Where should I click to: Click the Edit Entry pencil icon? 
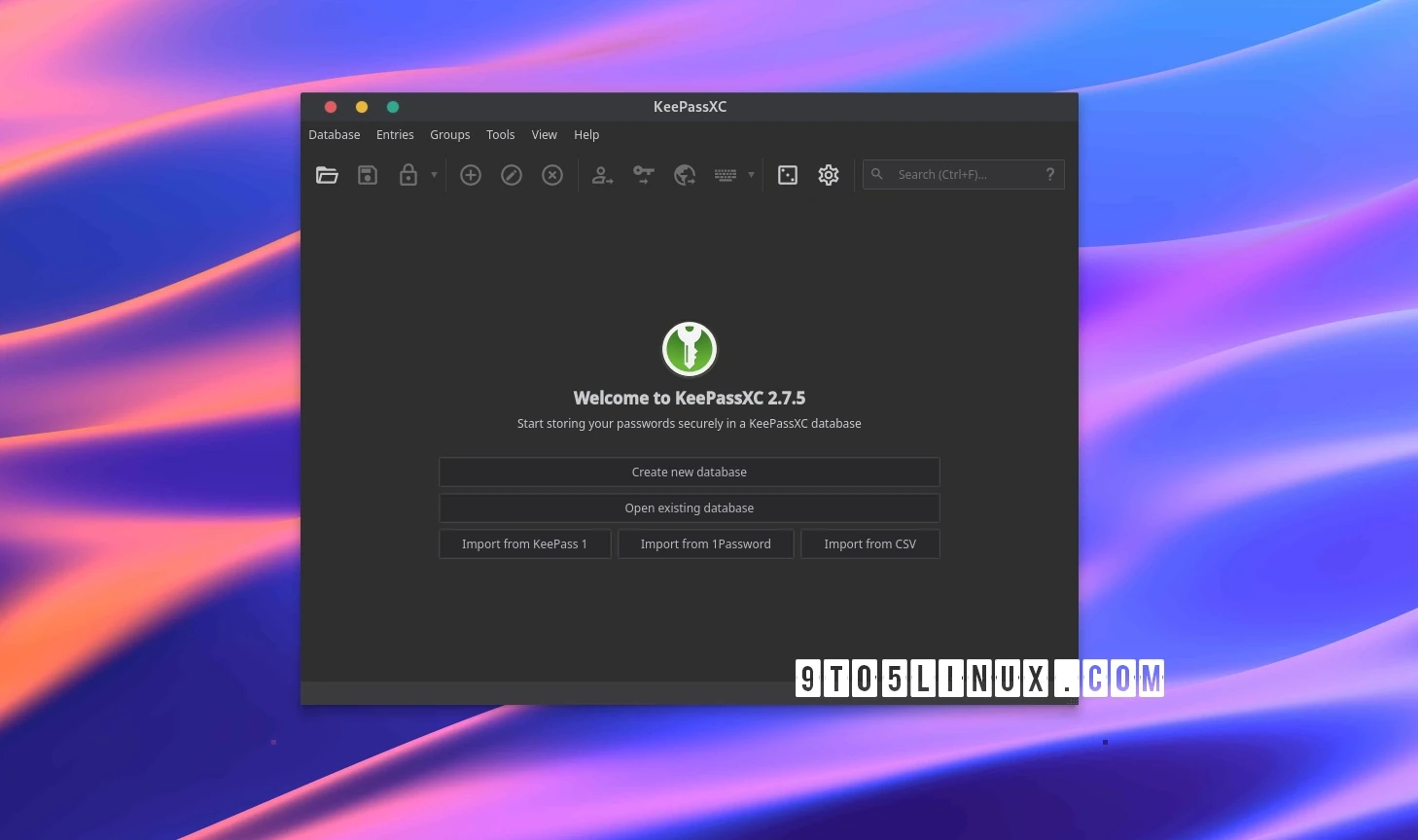(x=512, y=175)
